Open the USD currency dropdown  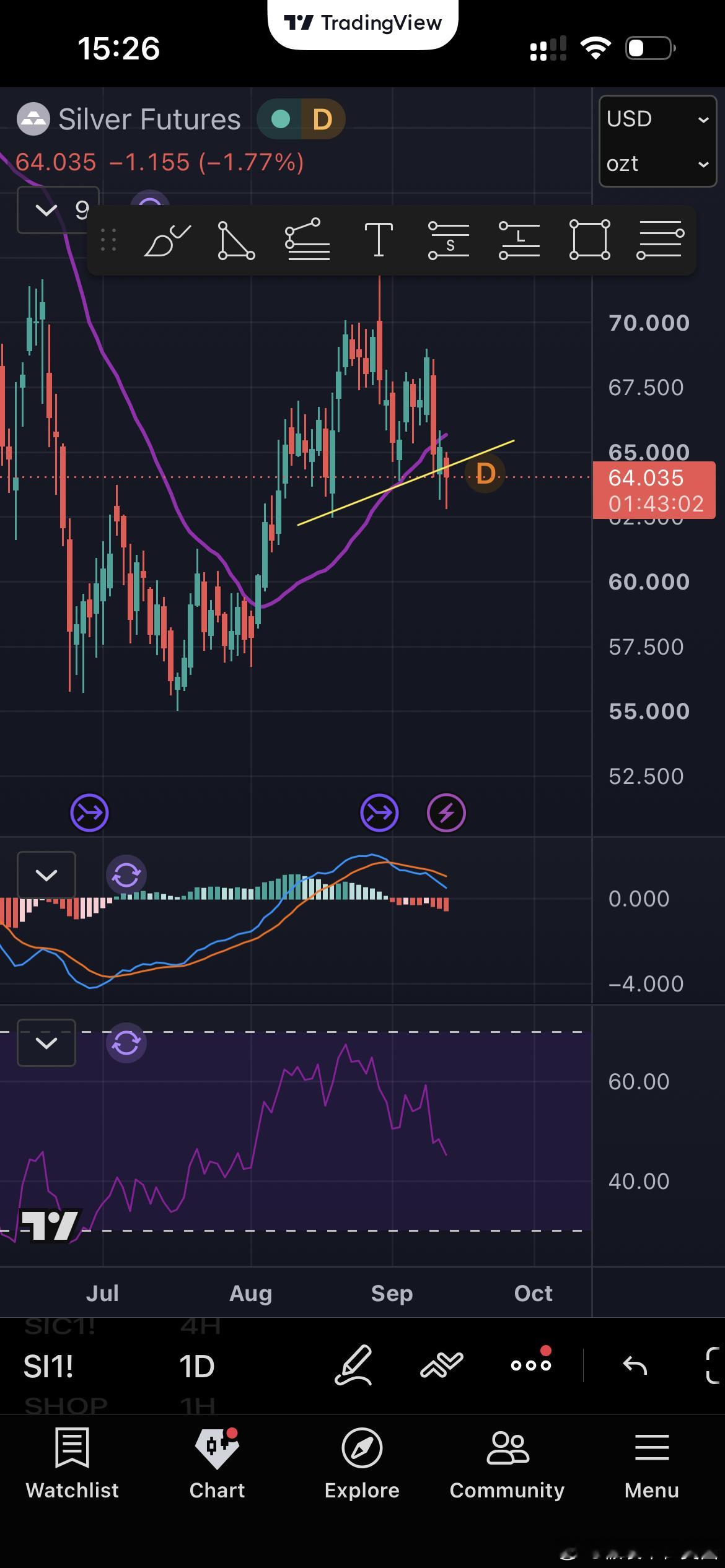click(657, 118)
